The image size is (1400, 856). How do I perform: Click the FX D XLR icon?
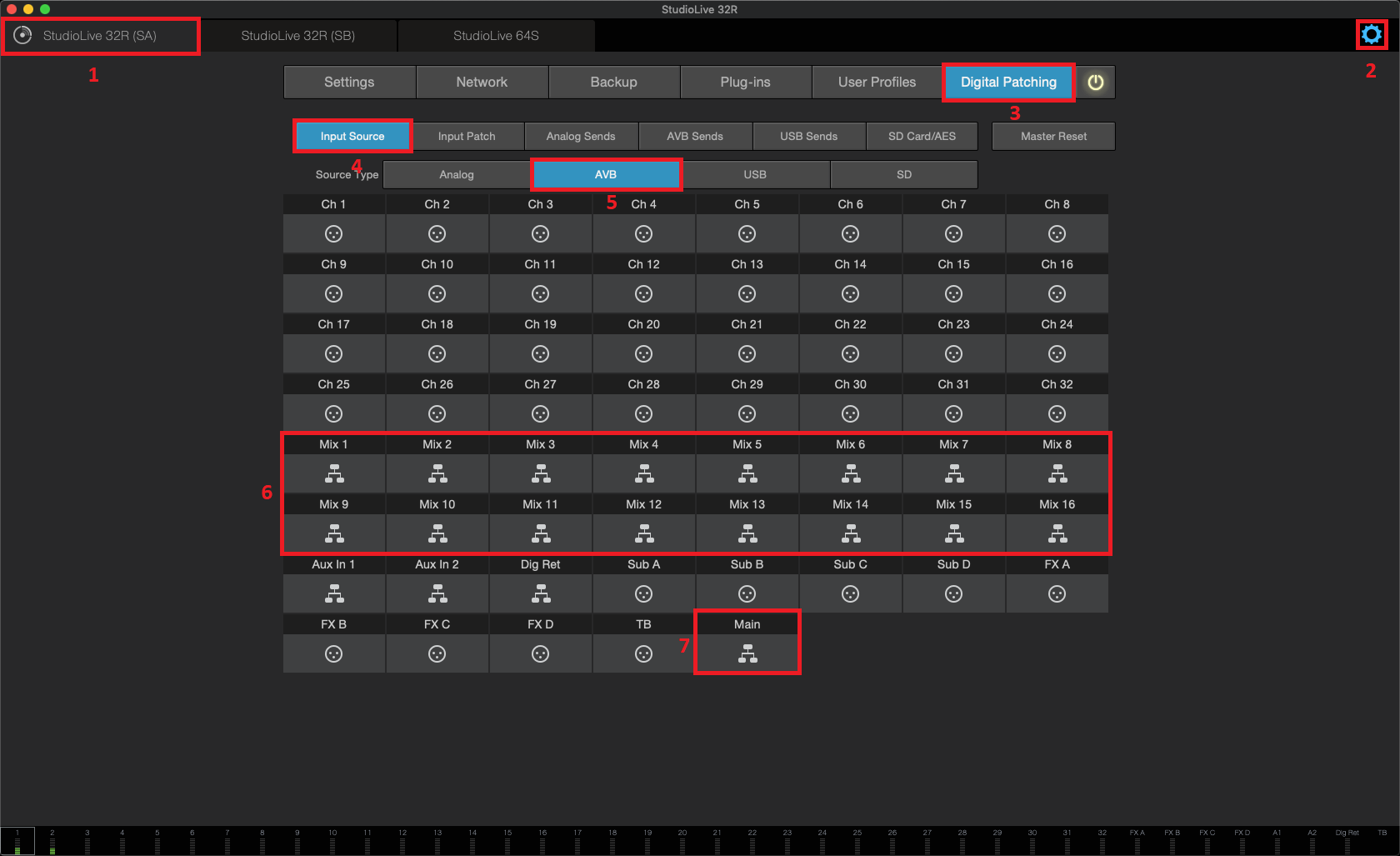[540, 654]
